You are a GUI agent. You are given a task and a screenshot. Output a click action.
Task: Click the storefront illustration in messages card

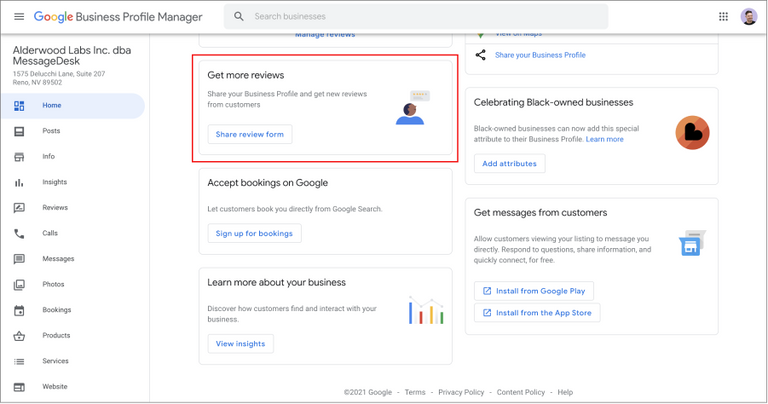692,243
